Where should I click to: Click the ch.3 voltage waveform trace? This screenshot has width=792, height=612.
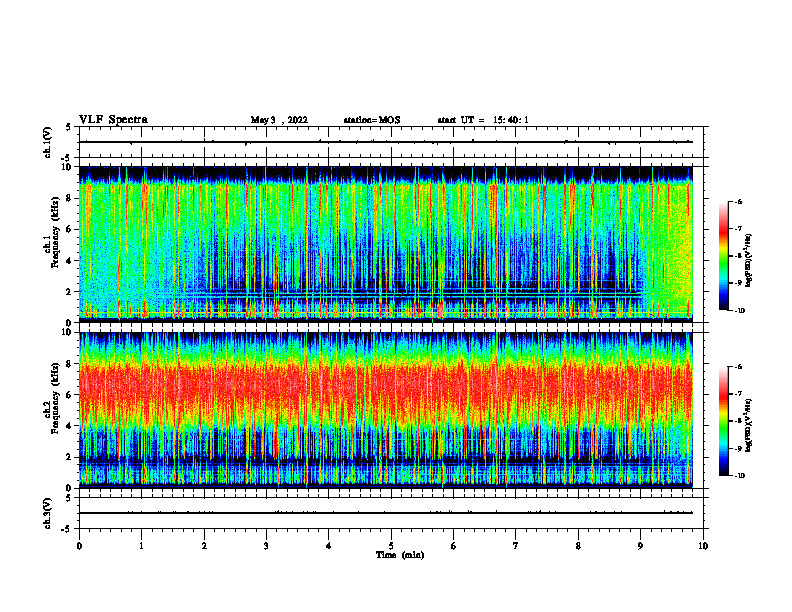coord(386,513)
